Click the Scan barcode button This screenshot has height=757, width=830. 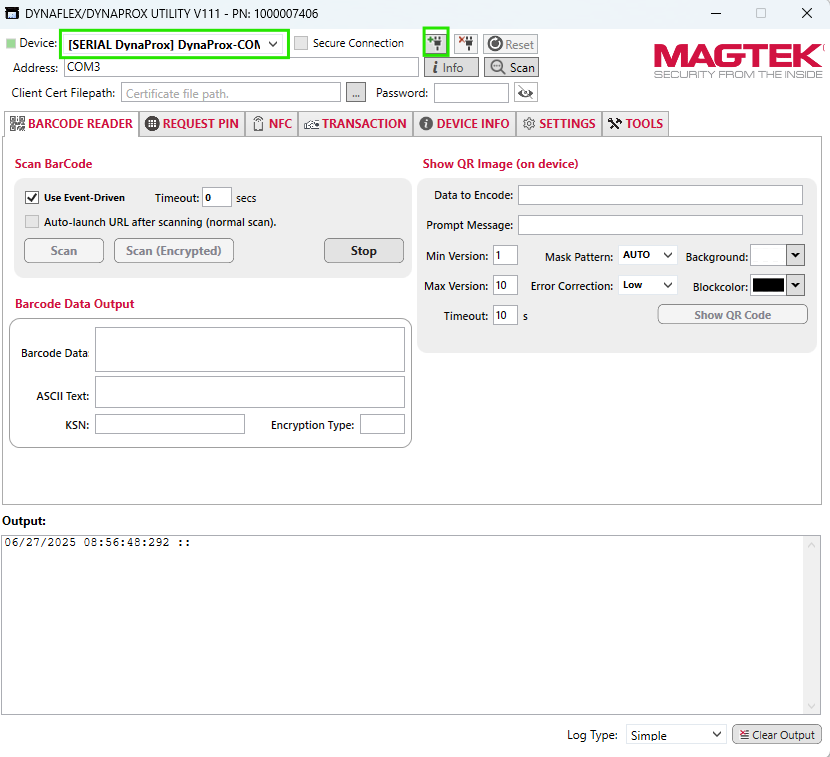tap(64, 250)
